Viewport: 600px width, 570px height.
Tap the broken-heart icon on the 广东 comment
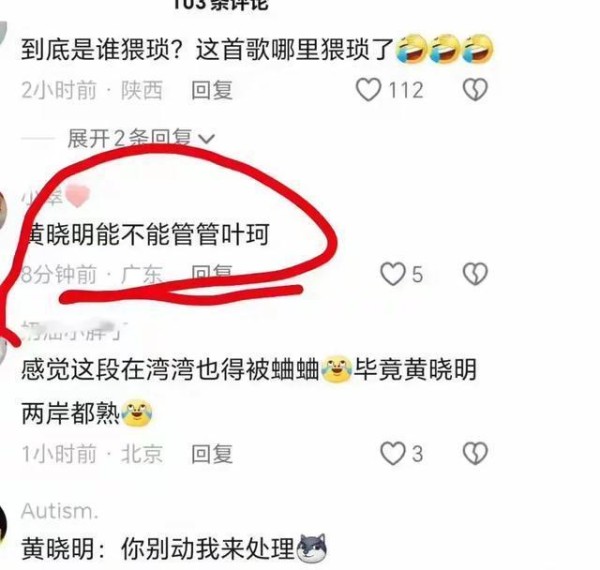475,274
